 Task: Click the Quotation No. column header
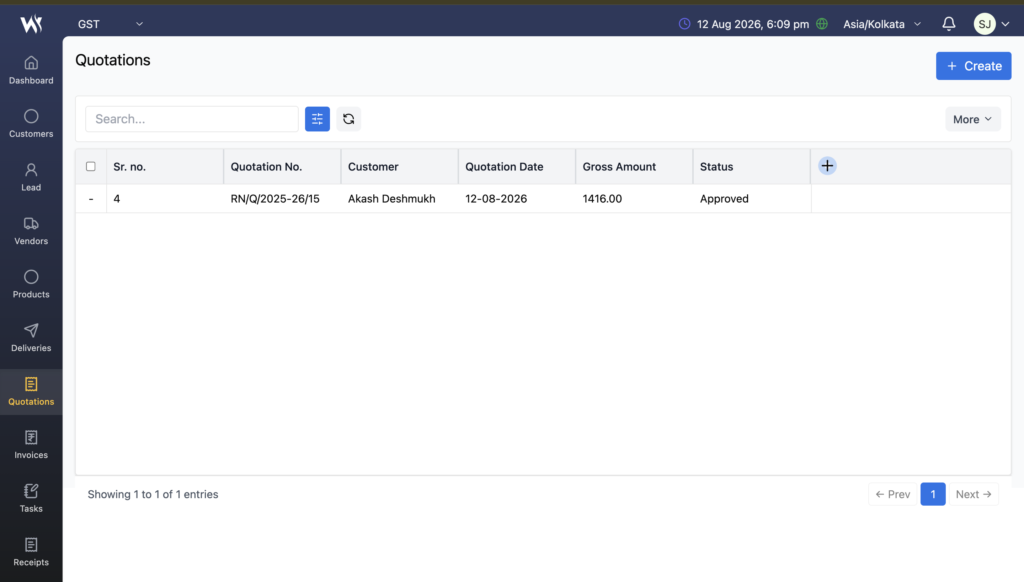(x=282, y=167)
